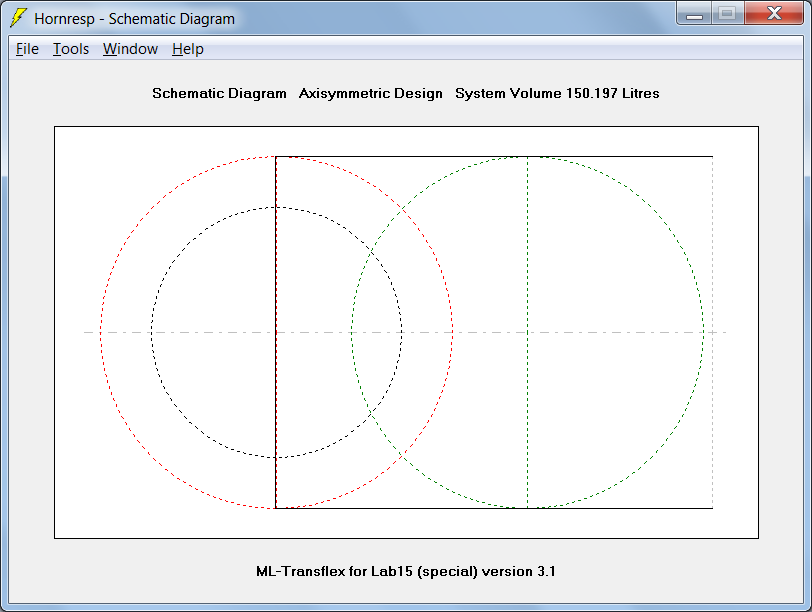Image resolution: width=812 pixels, height=612 pixels.
Task: Click the Hornresp title bar text
Action: coord(135,19)
